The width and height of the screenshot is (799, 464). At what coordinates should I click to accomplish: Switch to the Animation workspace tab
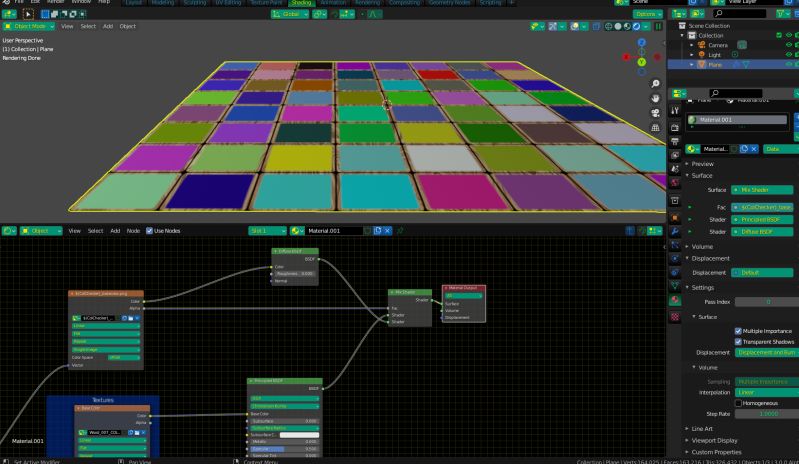click(333, 3)
